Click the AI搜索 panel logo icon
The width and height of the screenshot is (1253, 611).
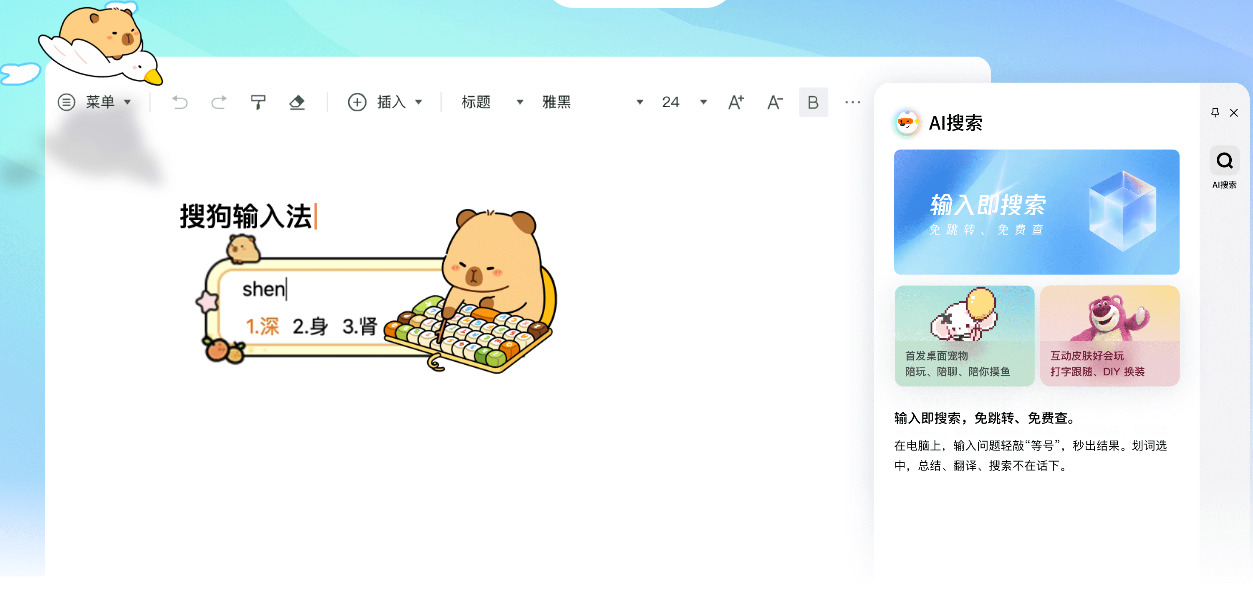tap(907, 123)
